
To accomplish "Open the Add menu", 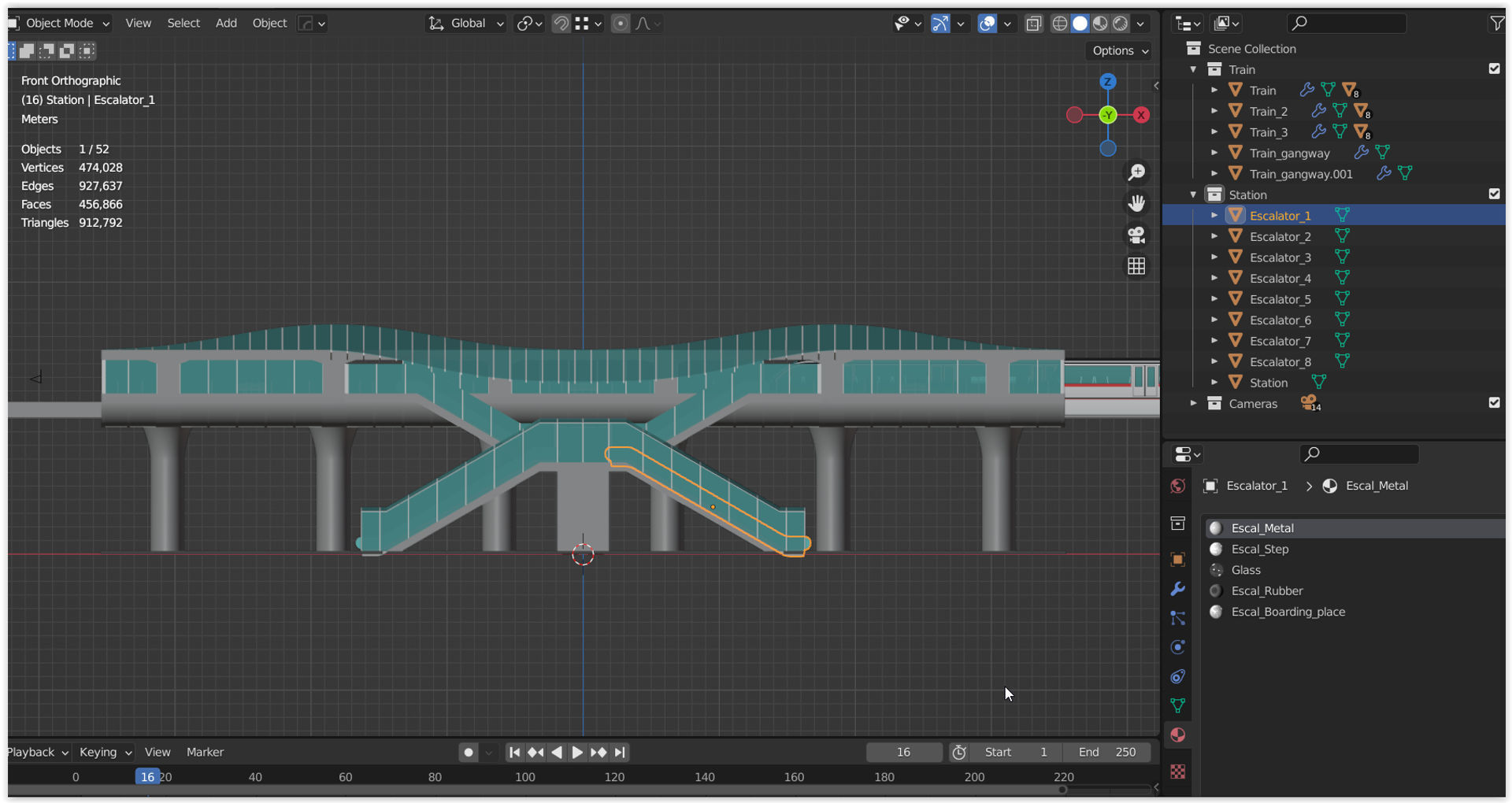I will pyautogui.click(x=226, y=24).
